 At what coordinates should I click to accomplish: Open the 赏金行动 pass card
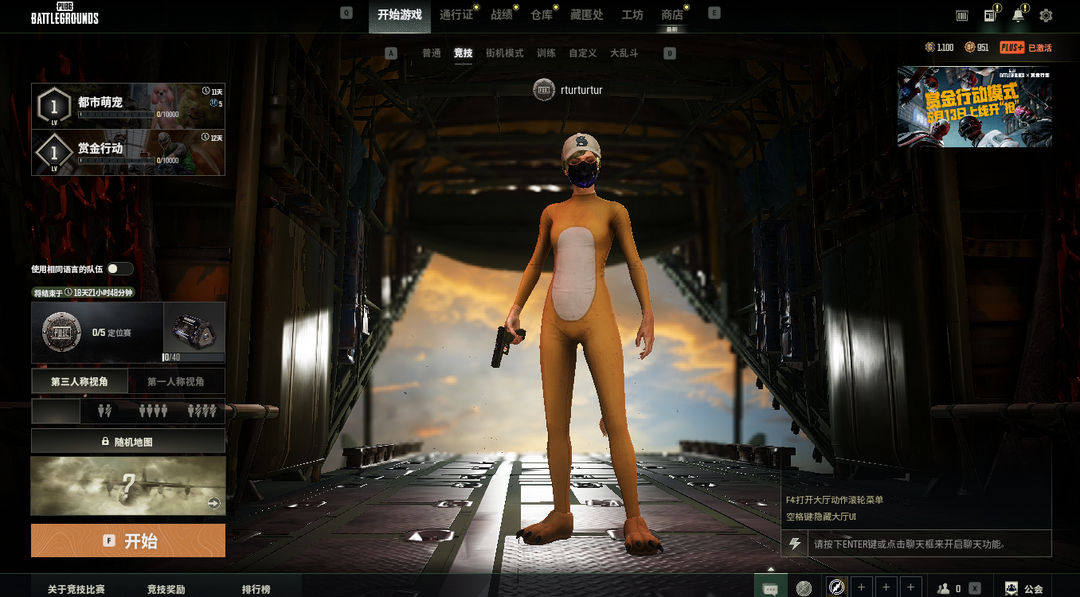128,152
